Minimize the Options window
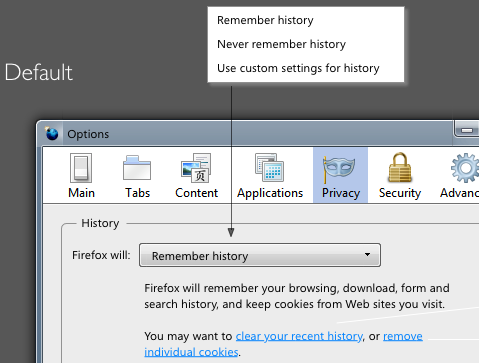 [x=467, y=130]
